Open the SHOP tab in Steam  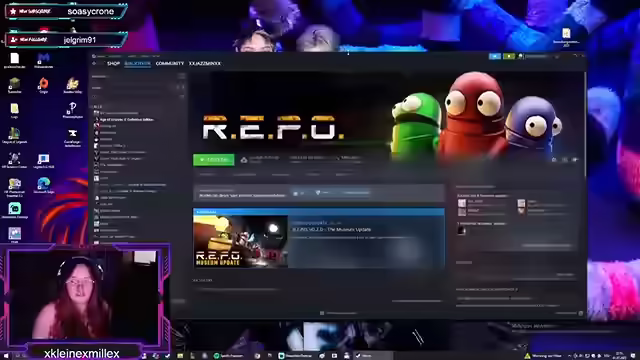113,64
